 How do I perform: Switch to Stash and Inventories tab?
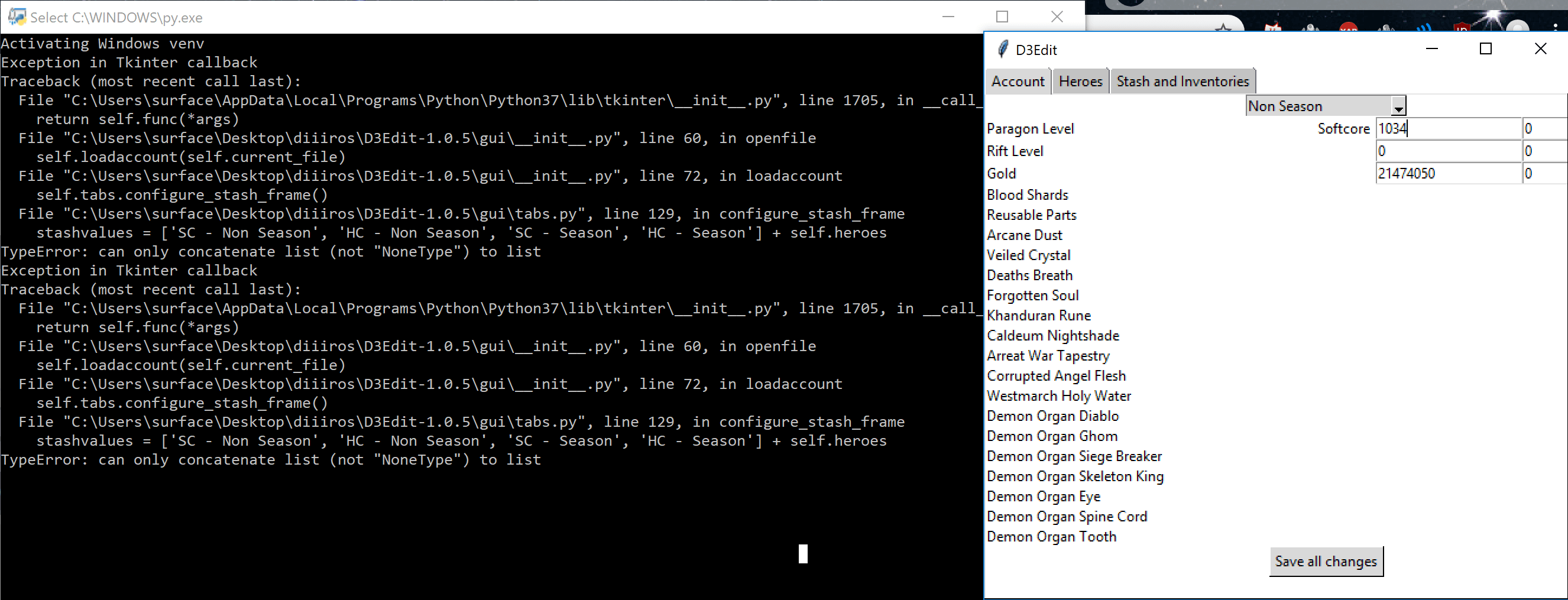coord(1182,82)
